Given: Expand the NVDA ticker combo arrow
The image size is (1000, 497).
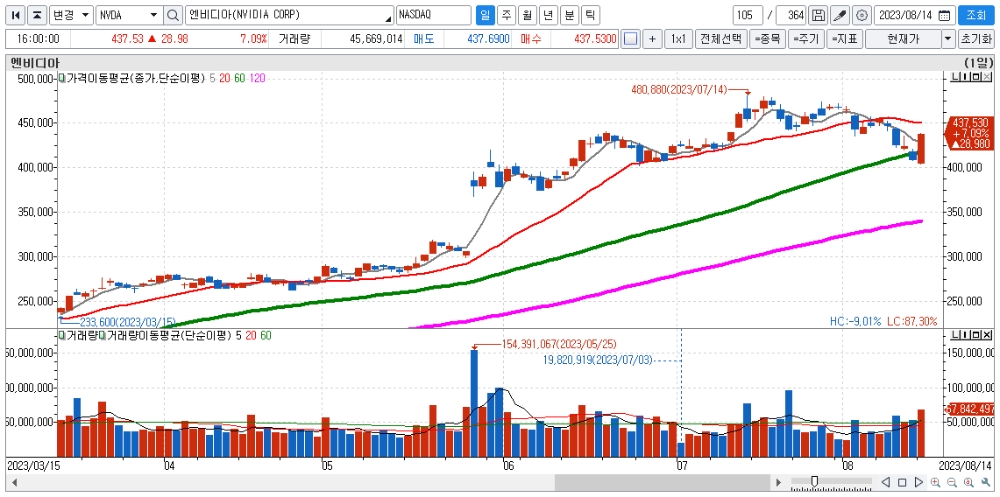Looking at the screenshot, I should pos(154,15).
